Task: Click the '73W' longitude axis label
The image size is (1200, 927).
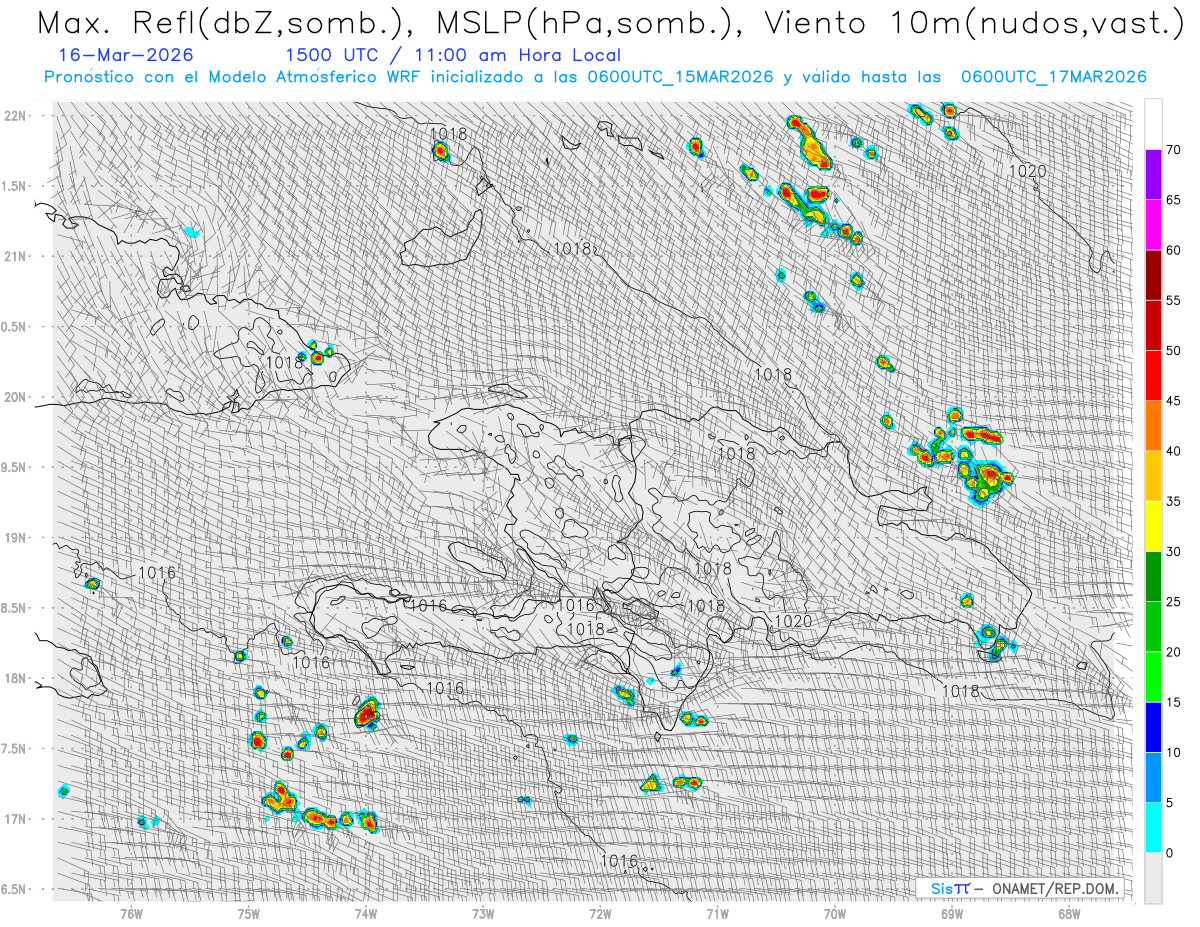Action: 483,912
